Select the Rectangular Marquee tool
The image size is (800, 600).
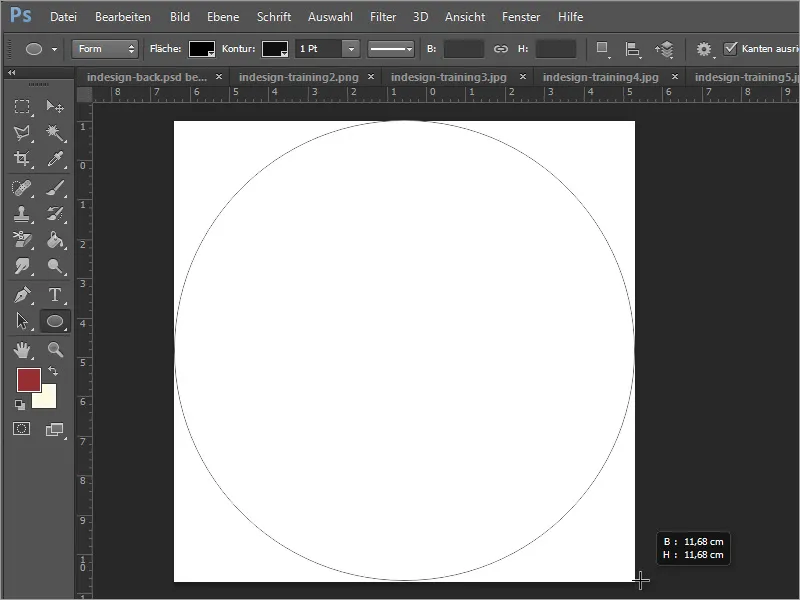[21, 107]
